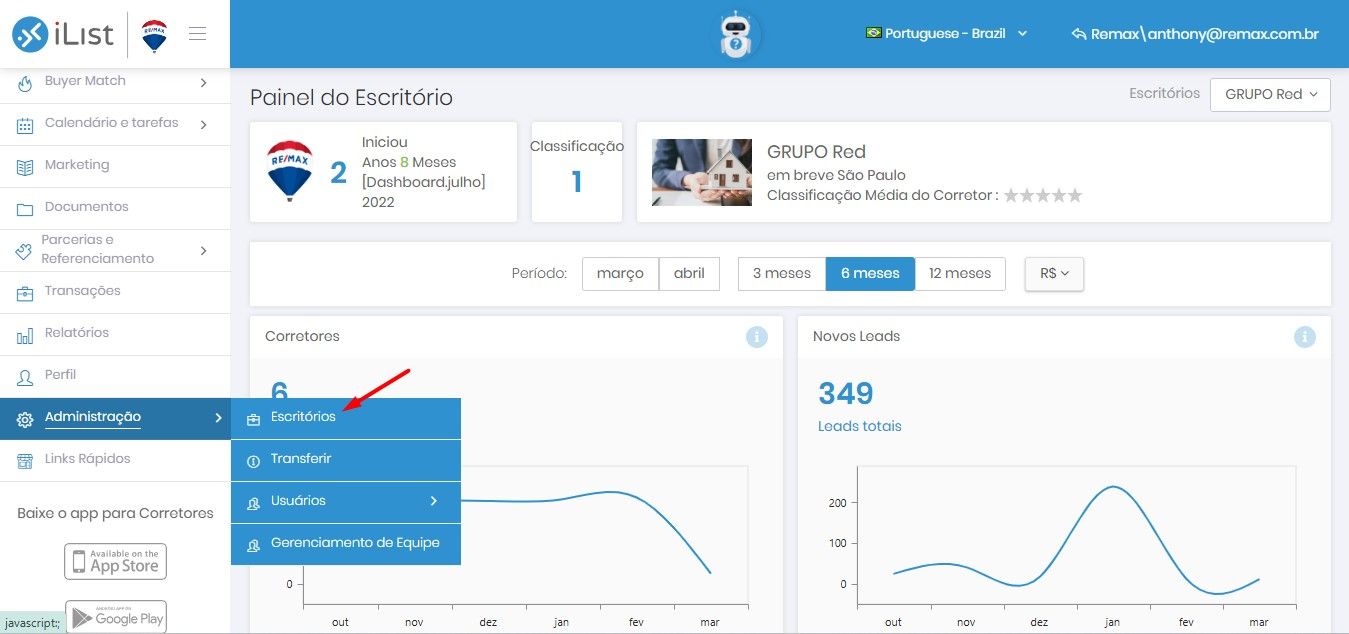Click the Painel do Escritório heading
Screen dimensions: 1349x634
tap(351, 97)
